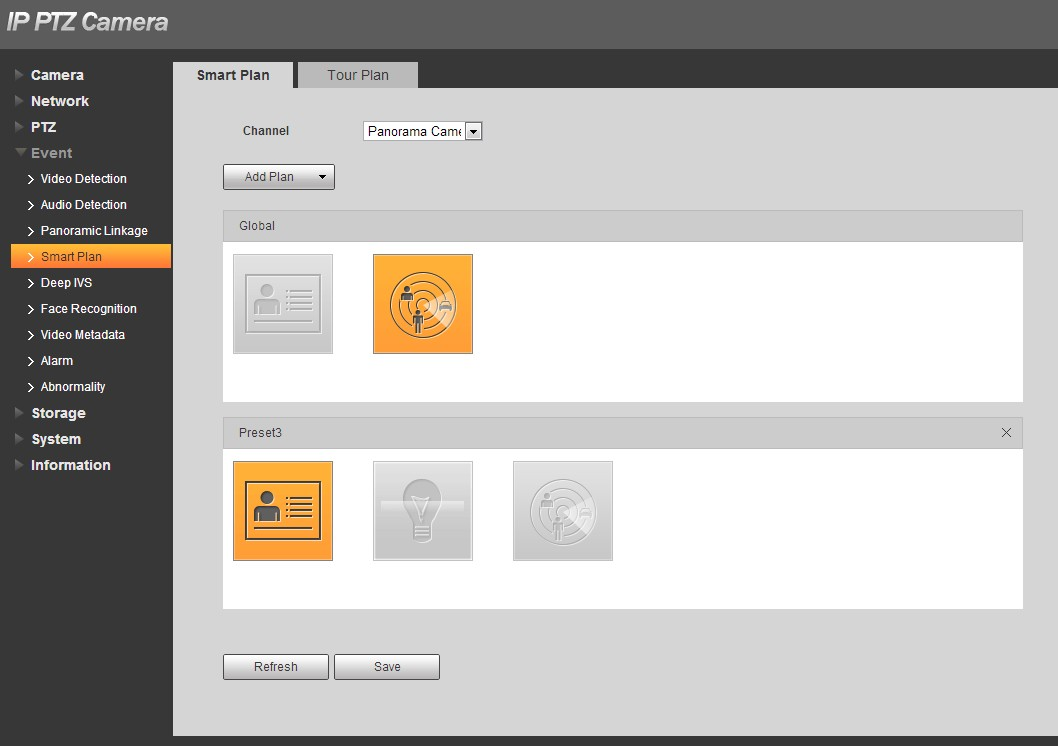Image resolution: width=1058 pixels, height=746 pixels.
Task: Expand the PTZ menu
Action: (x=43, y=127)
